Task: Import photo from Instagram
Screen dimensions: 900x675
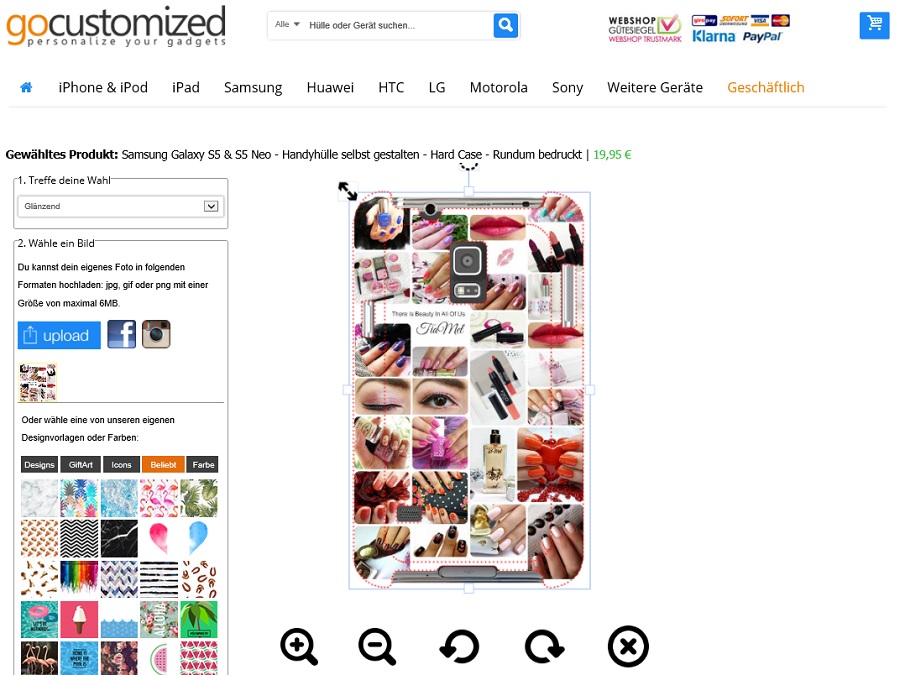Action: click(156, 334)
